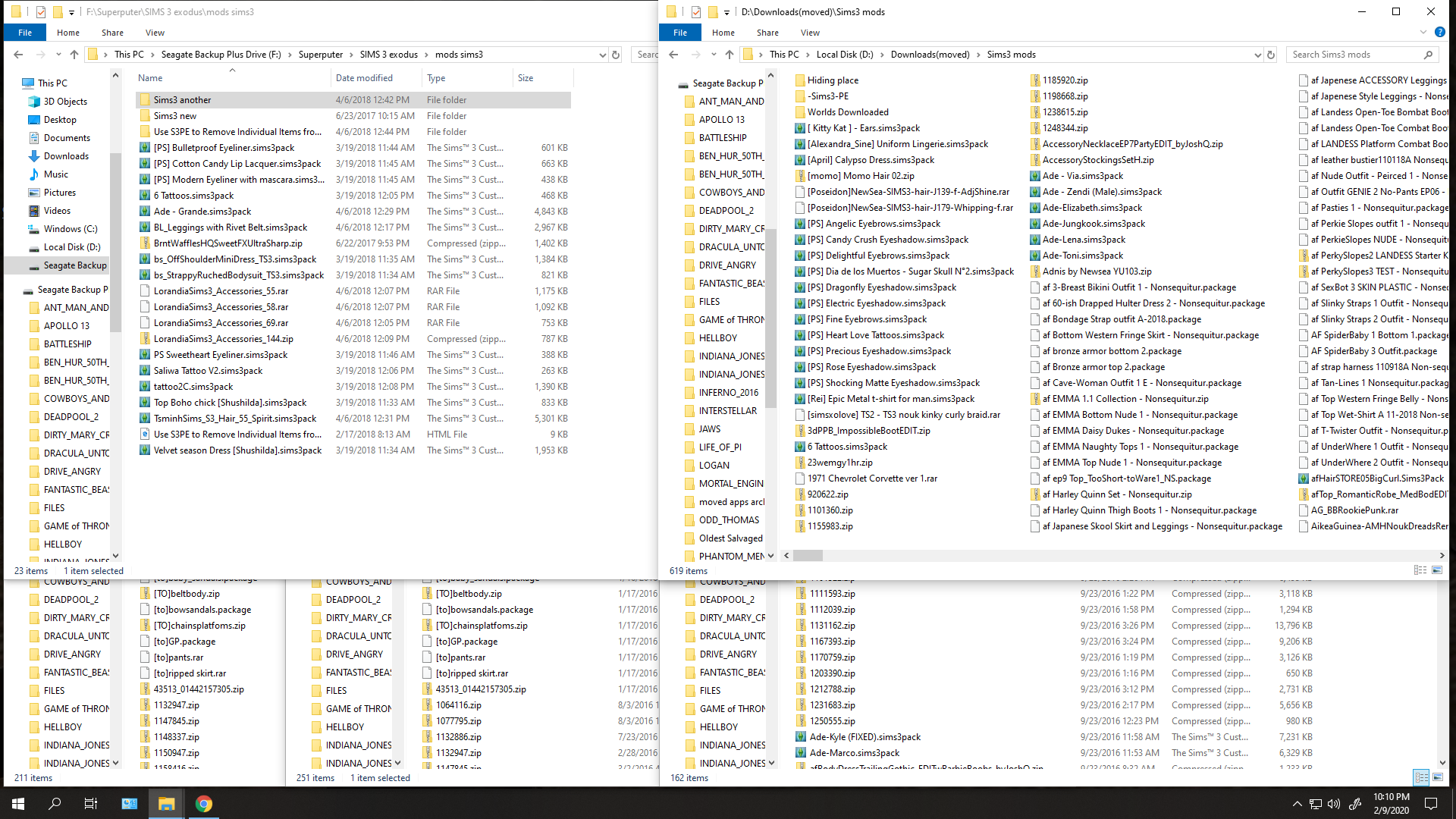This screenshot has height=819, width=1456.
Task: Open File tab in mods sims3 window
Action: pyautogui.click(x=25, y=33)
